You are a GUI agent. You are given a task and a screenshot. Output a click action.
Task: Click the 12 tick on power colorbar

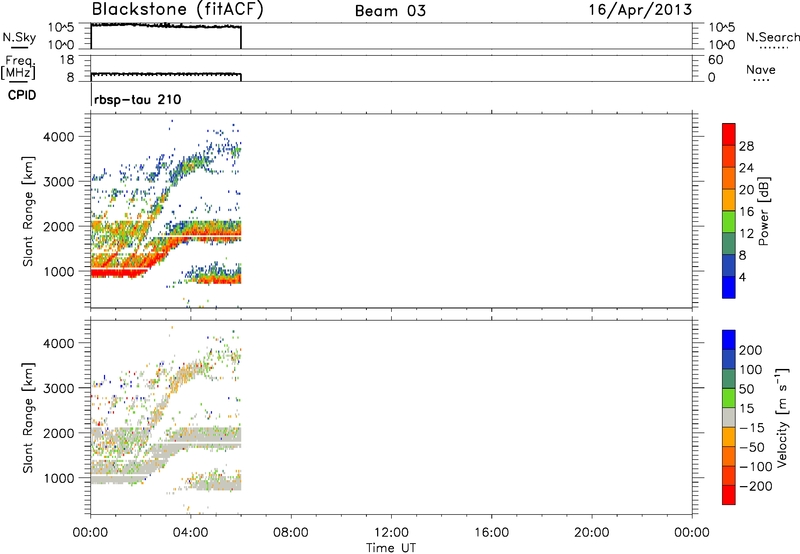tap(746, 234)
